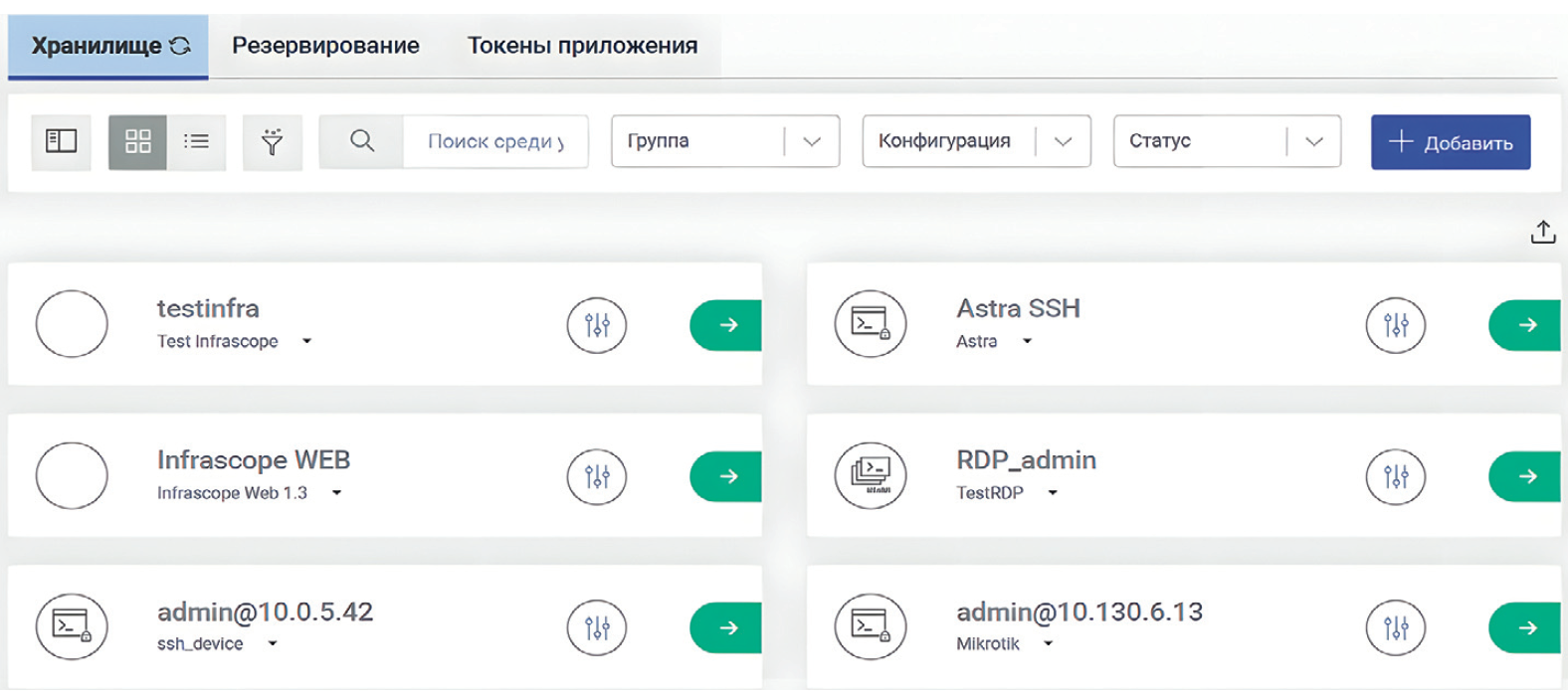
Task: Expand the Mikrotik caret under admin@10.130.6.13
Action: pyautogui.click(x=1048, y=644)
